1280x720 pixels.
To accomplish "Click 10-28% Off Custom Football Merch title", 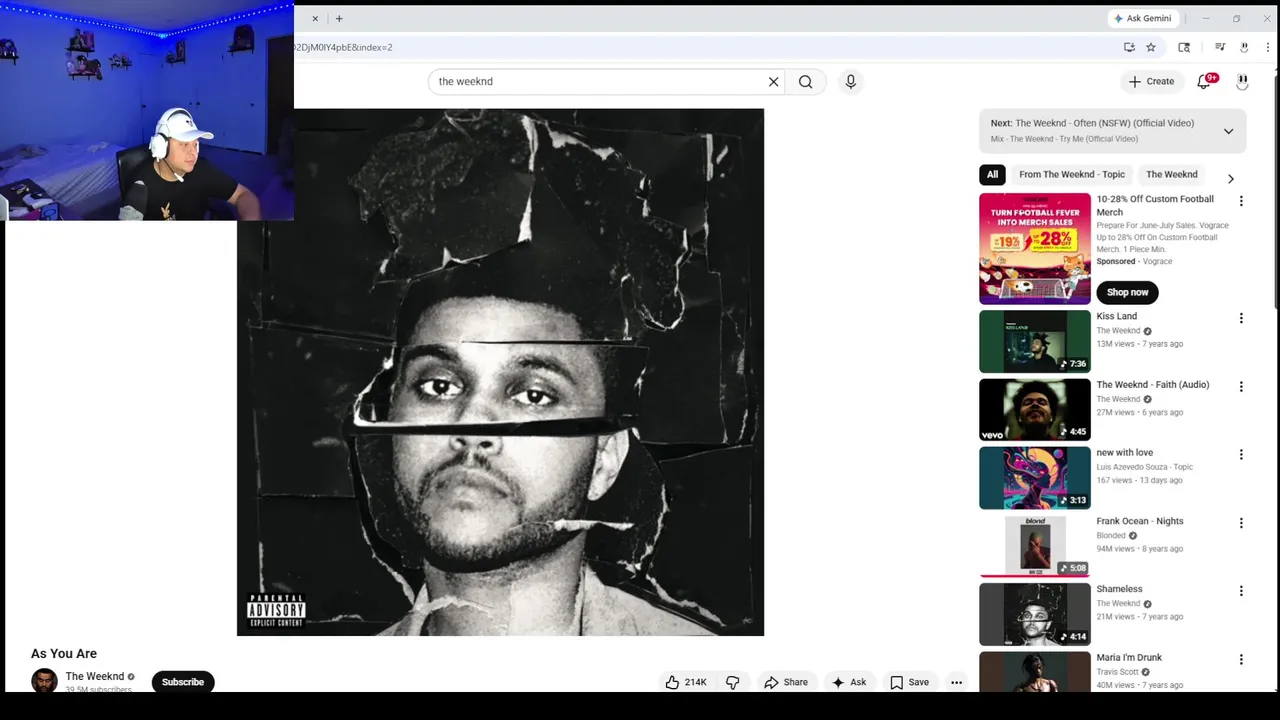I will (1155, 205).
